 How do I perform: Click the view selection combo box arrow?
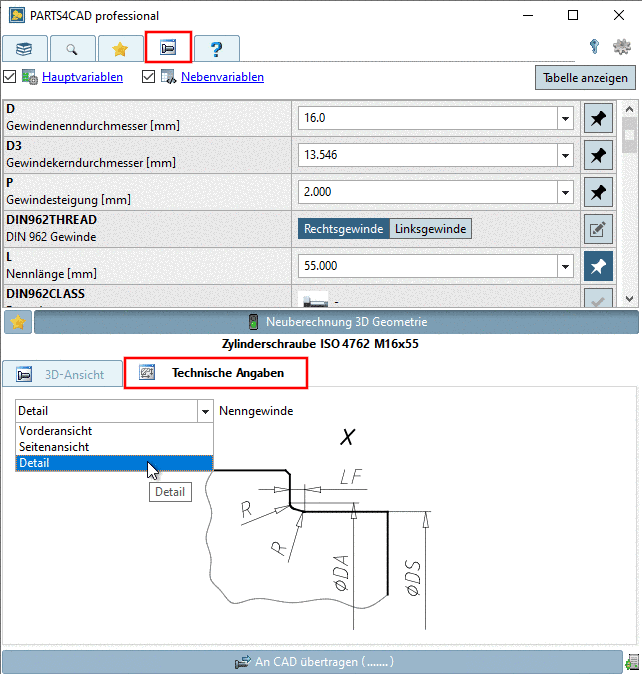pyautogui.click(x=205, y=411)
